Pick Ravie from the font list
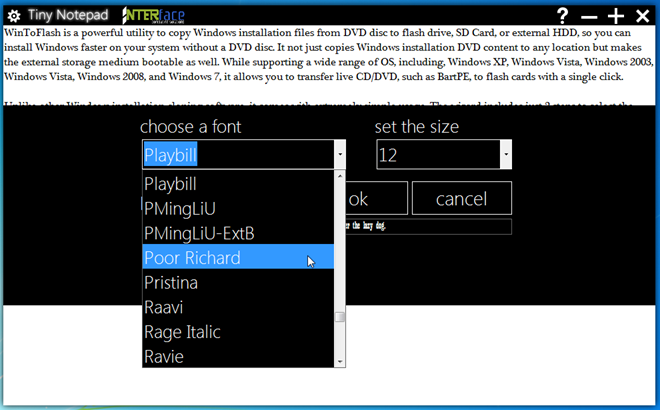The width and height of the screenshot is (660, 410). point(238,356)
